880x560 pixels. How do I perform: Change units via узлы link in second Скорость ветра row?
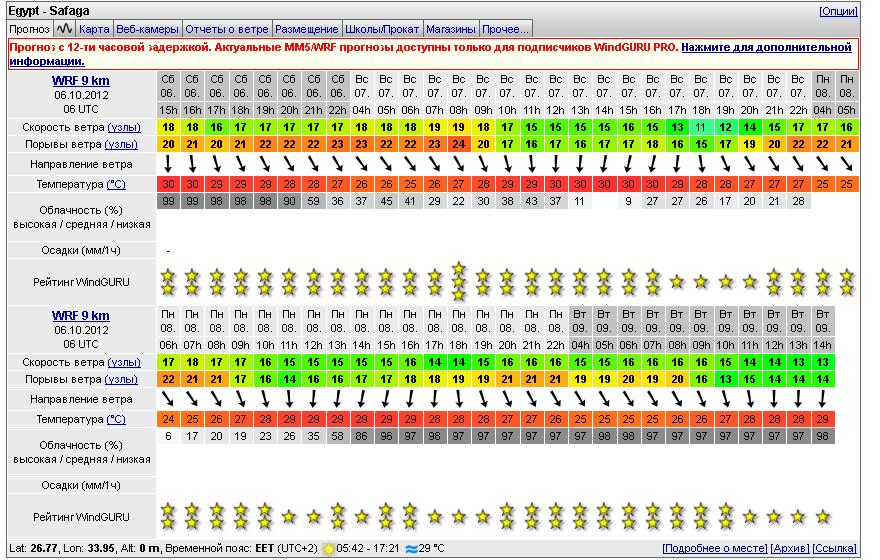(124, 362)
